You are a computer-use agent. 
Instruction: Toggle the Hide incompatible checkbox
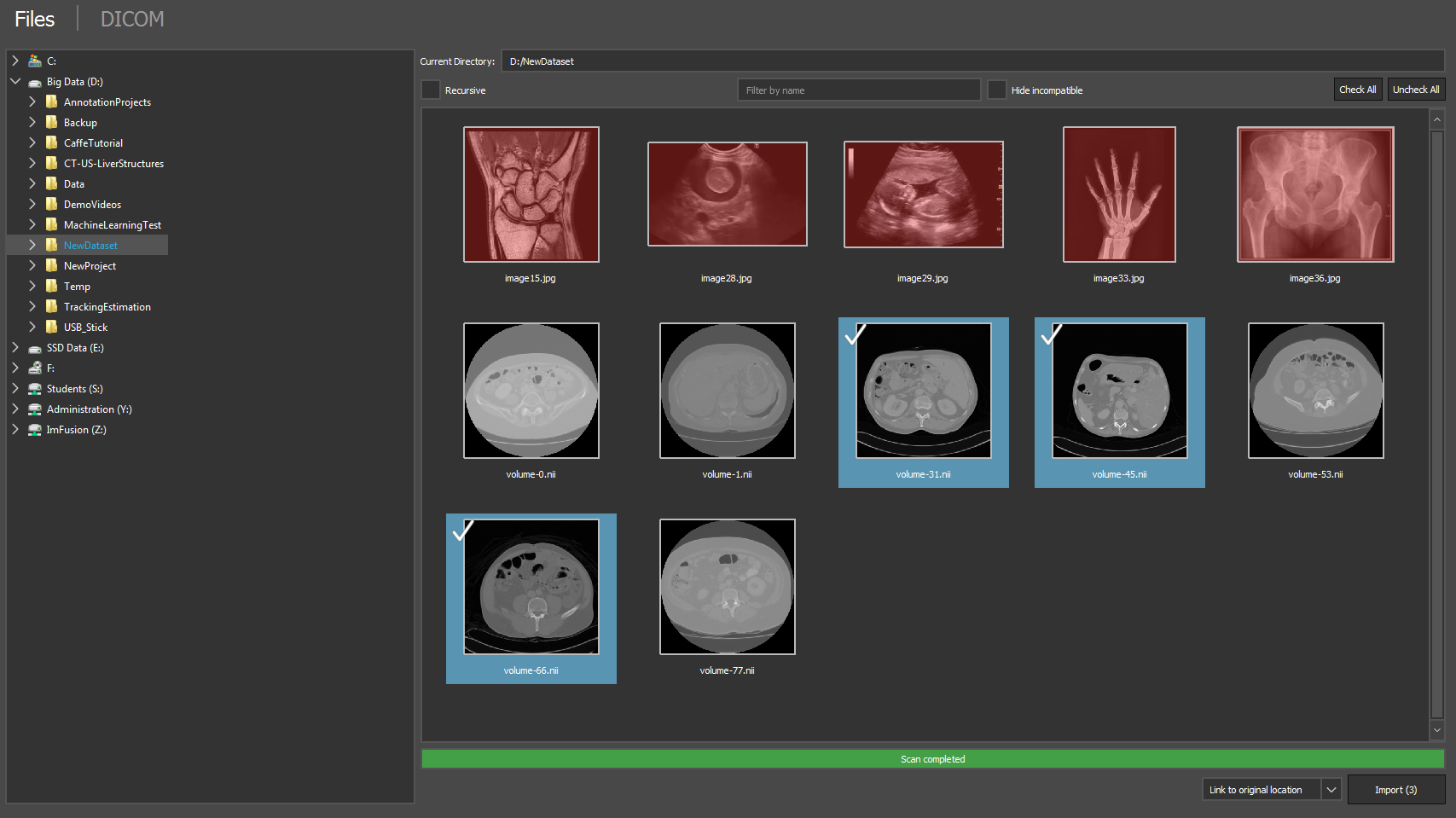pyautogui.click(x=997, y=90)
